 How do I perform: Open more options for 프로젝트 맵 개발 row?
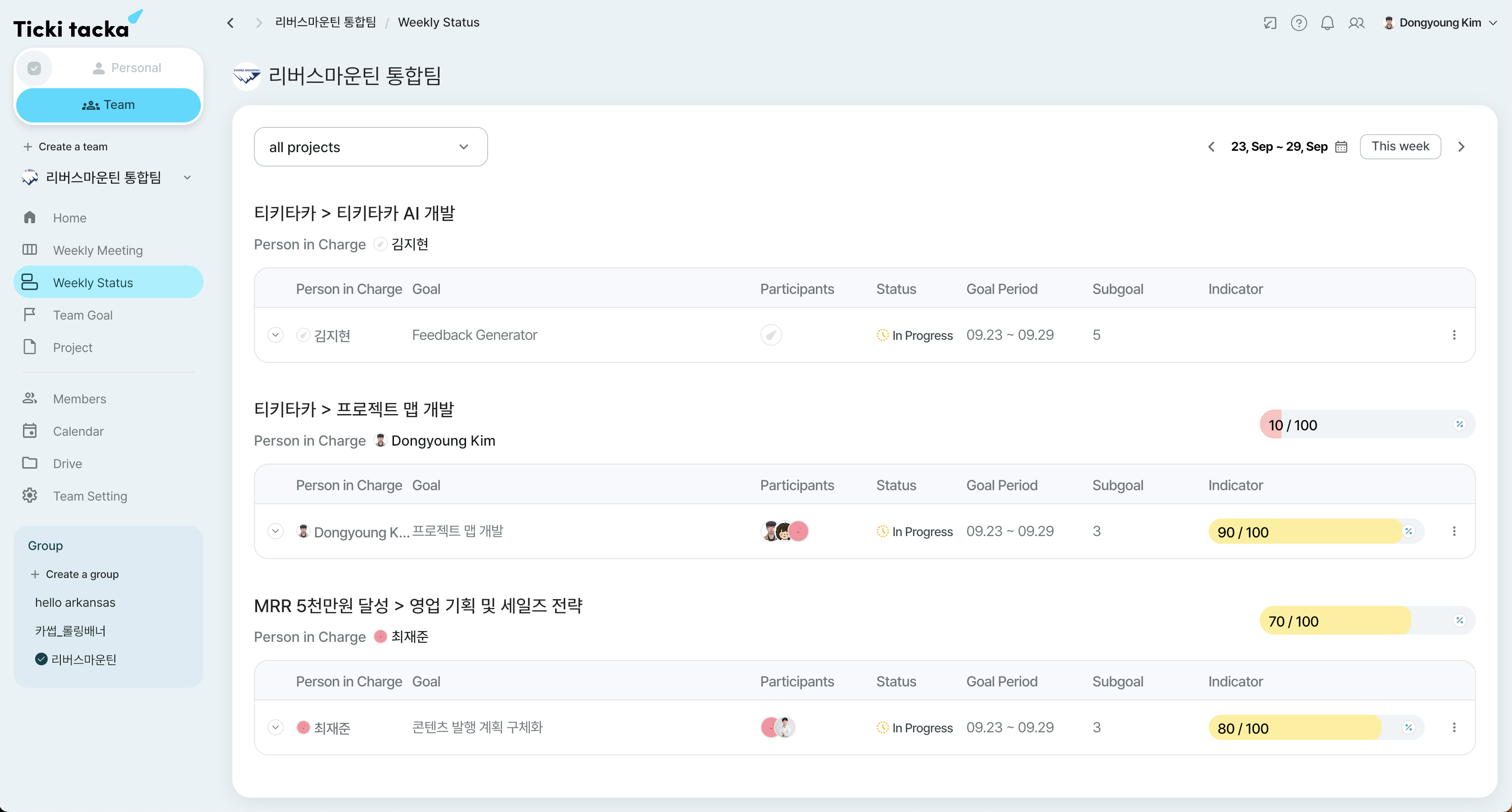(x=1454, y=532)
